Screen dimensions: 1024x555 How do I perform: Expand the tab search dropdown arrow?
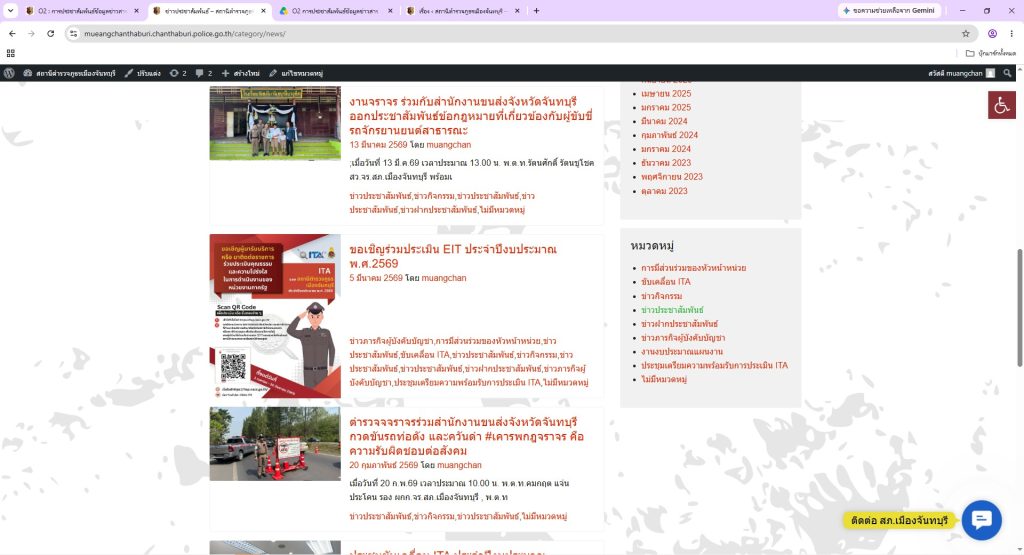pyautogui.click(x=10, y=10)
